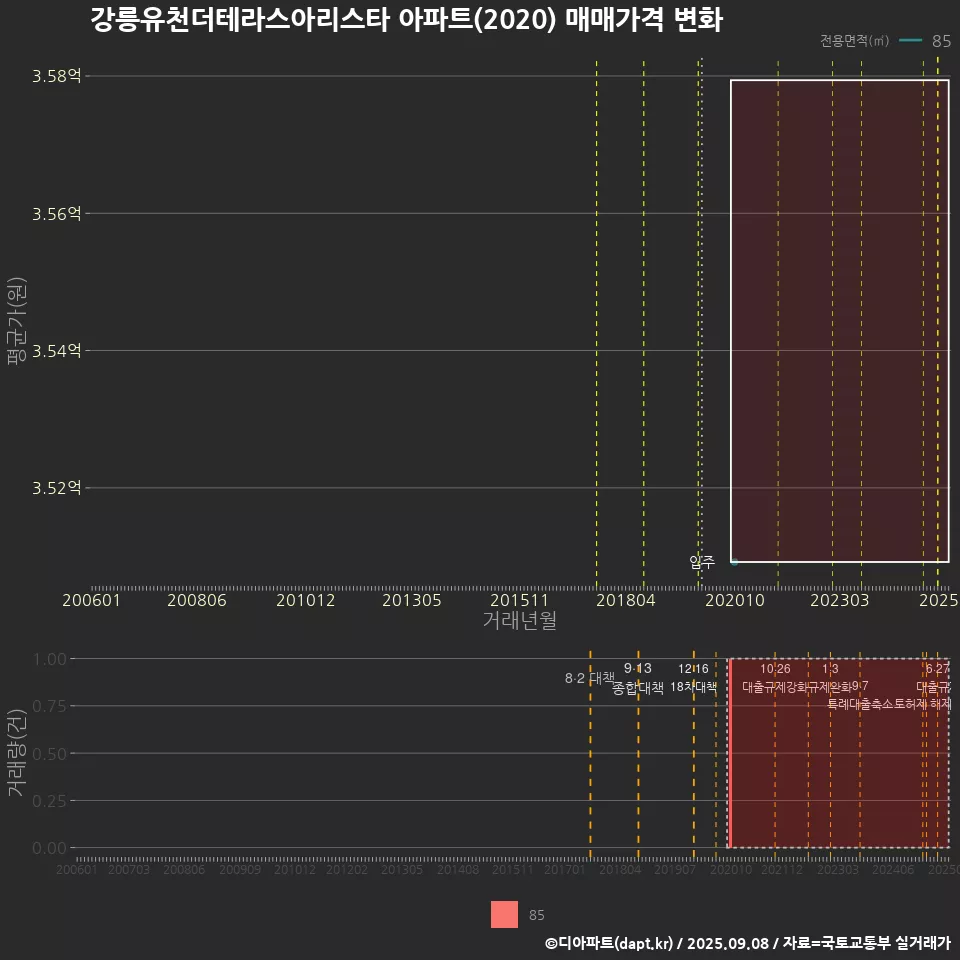Screen dimensions: 960x960
Task: Click the 3.52억 price axis label
Action: [56, 488]
